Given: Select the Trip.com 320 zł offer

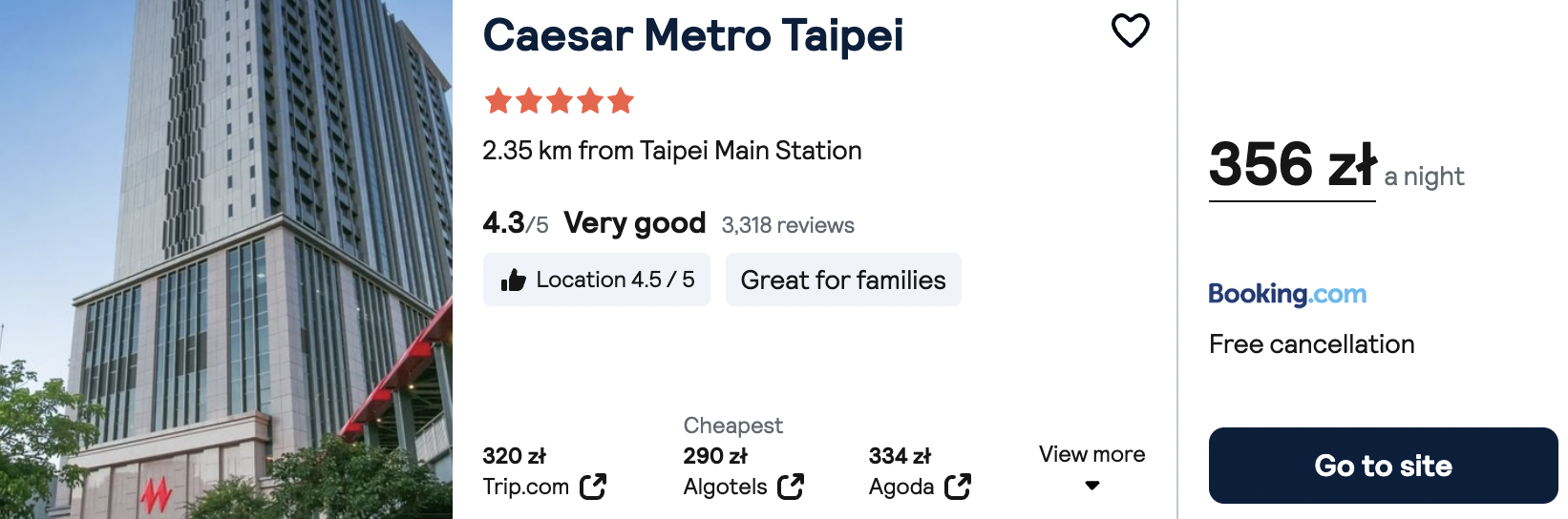Looking at the screenshot, I should click(x=544, y=471).
